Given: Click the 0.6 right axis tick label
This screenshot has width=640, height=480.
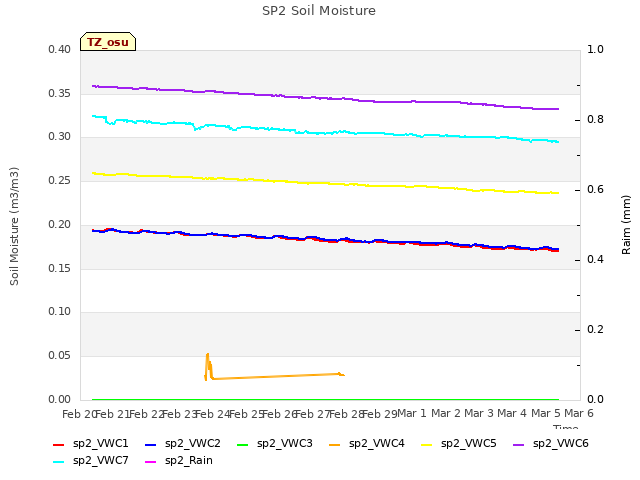Looking at the screenshot, I should pyautogui.click(x=595, y=190).
